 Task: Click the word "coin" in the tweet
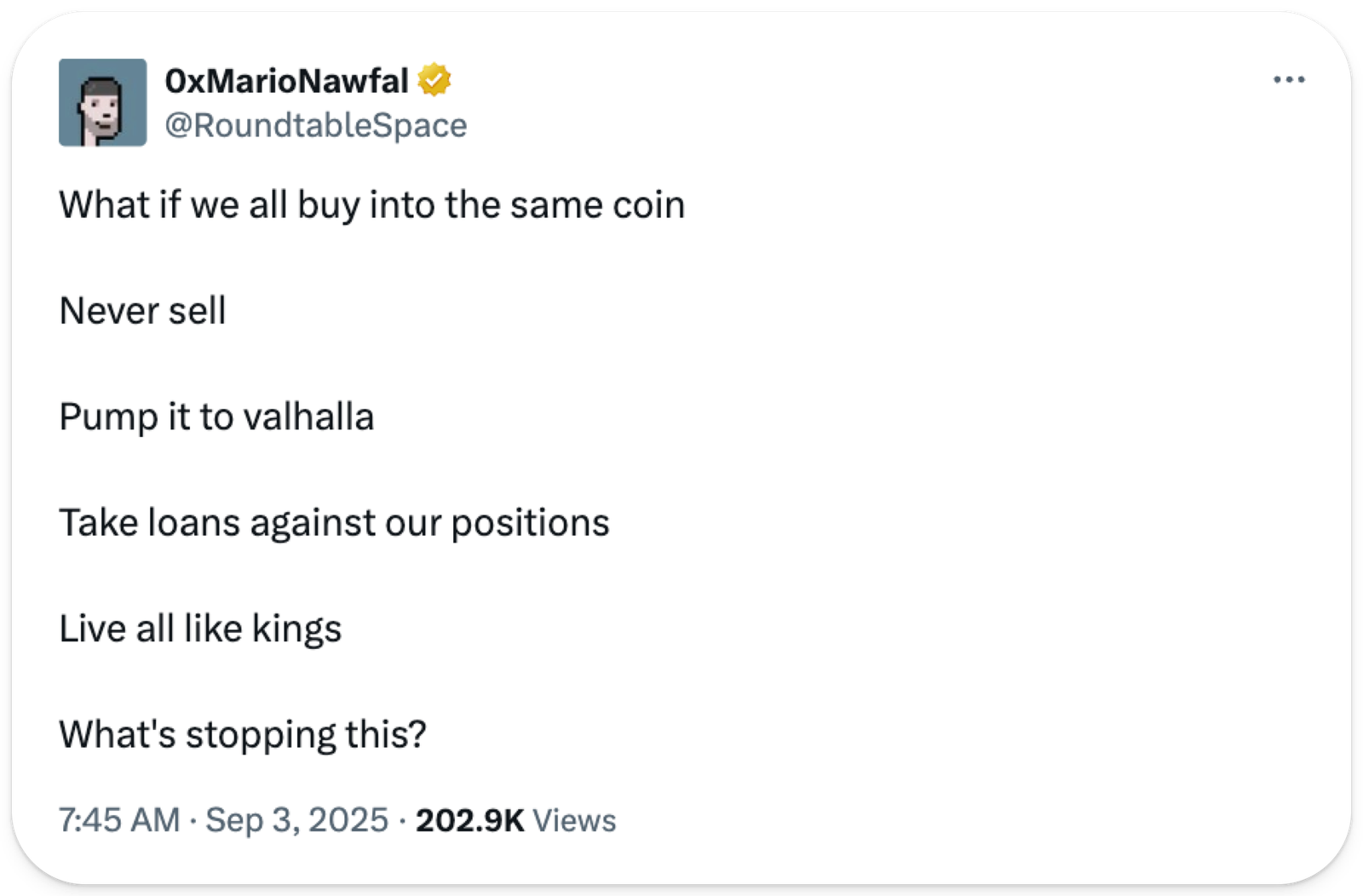[648, 205]
